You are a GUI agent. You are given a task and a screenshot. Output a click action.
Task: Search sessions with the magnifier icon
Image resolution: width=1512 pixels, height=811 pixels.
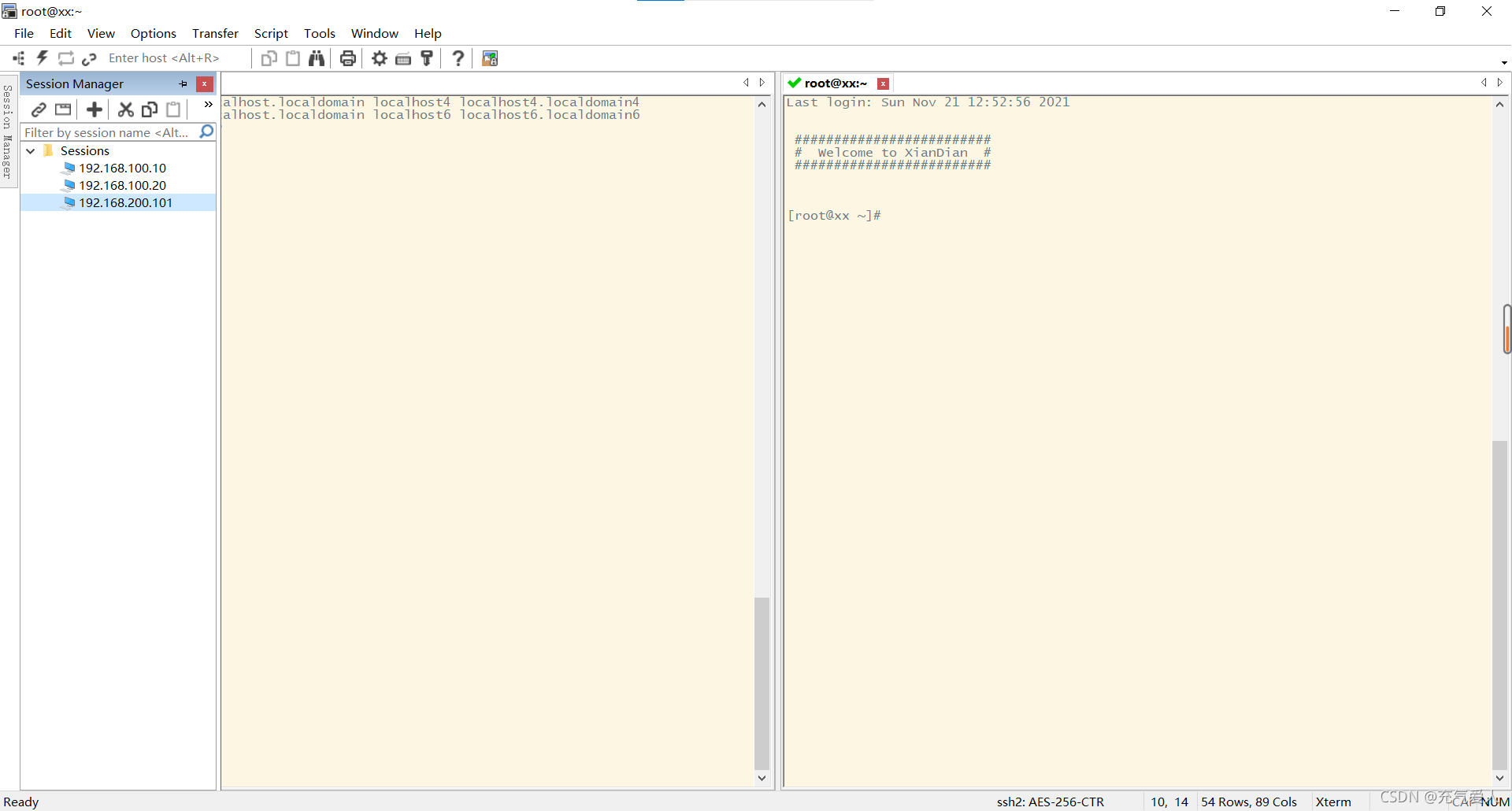(206, 131)
